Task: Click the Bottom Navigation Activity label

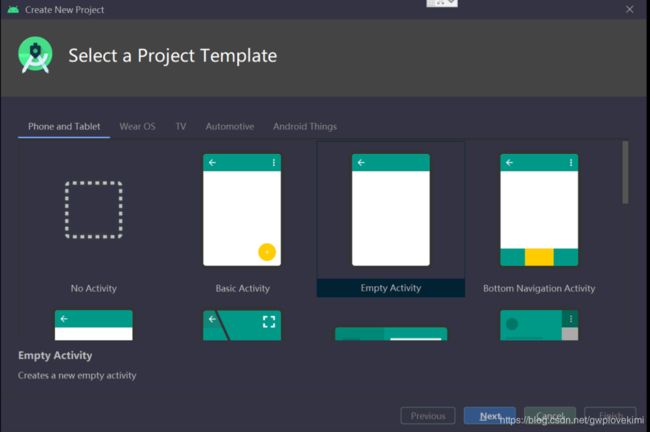Action: tap(539, 288)
